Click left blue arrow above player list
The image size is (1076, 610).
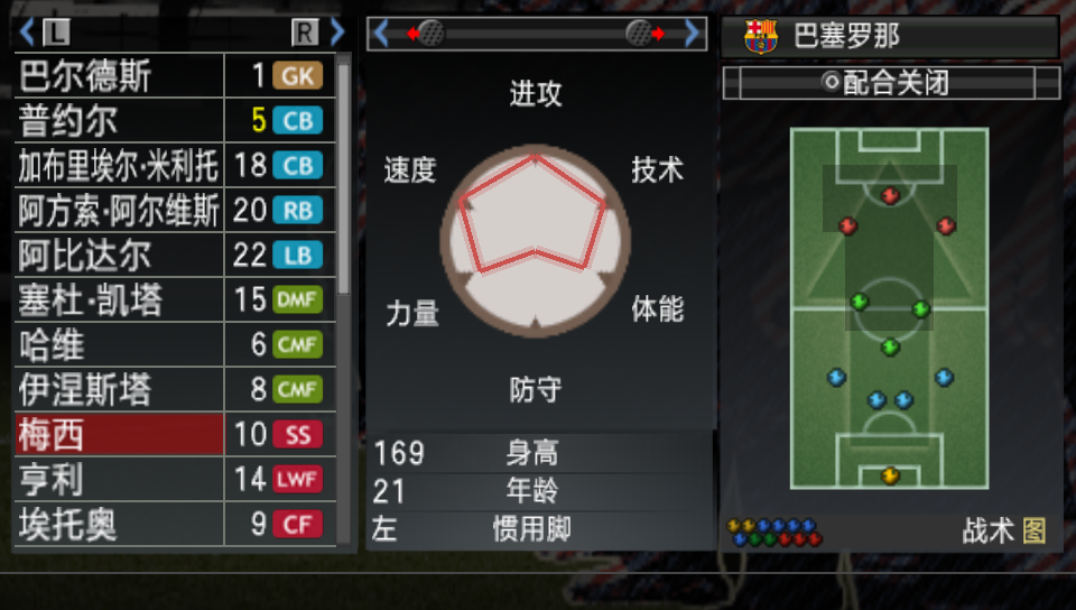pyautogui.click(x=27, y=32)
